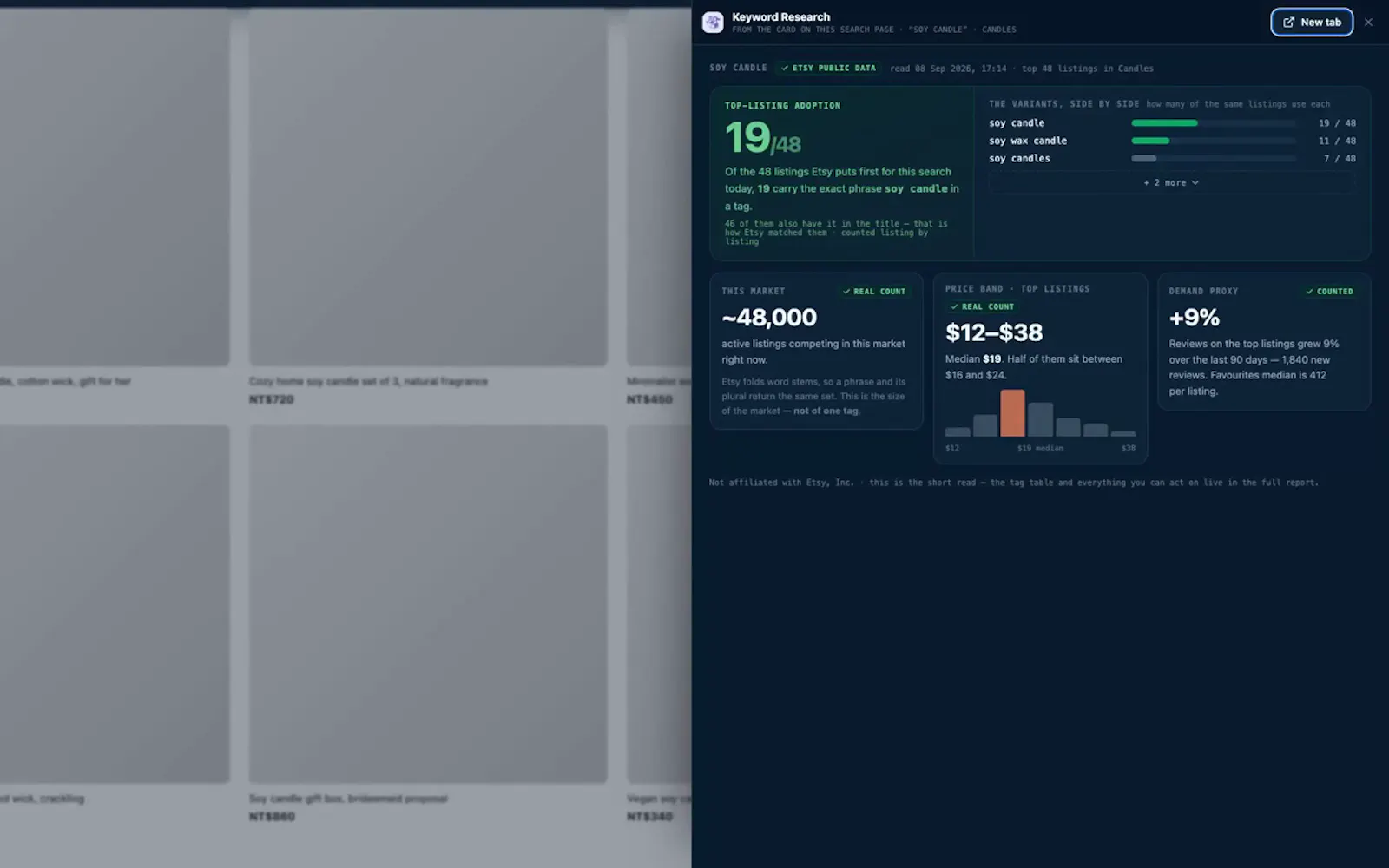Click the 'SOY CANDLE' keyword label

tap(738, 68)
